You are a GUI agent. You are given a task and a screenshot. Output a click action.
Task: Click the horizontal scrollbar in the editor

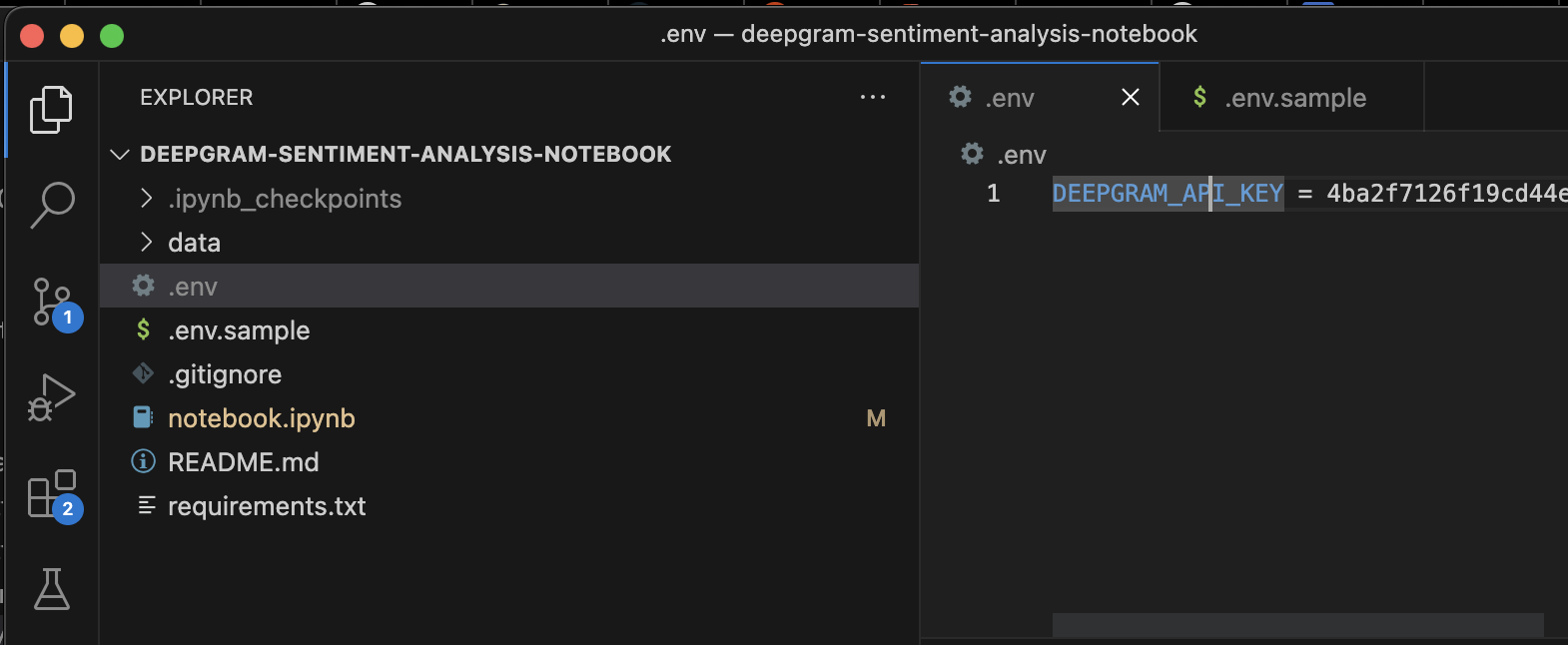pyautogui.click(x=1298, y=625)
